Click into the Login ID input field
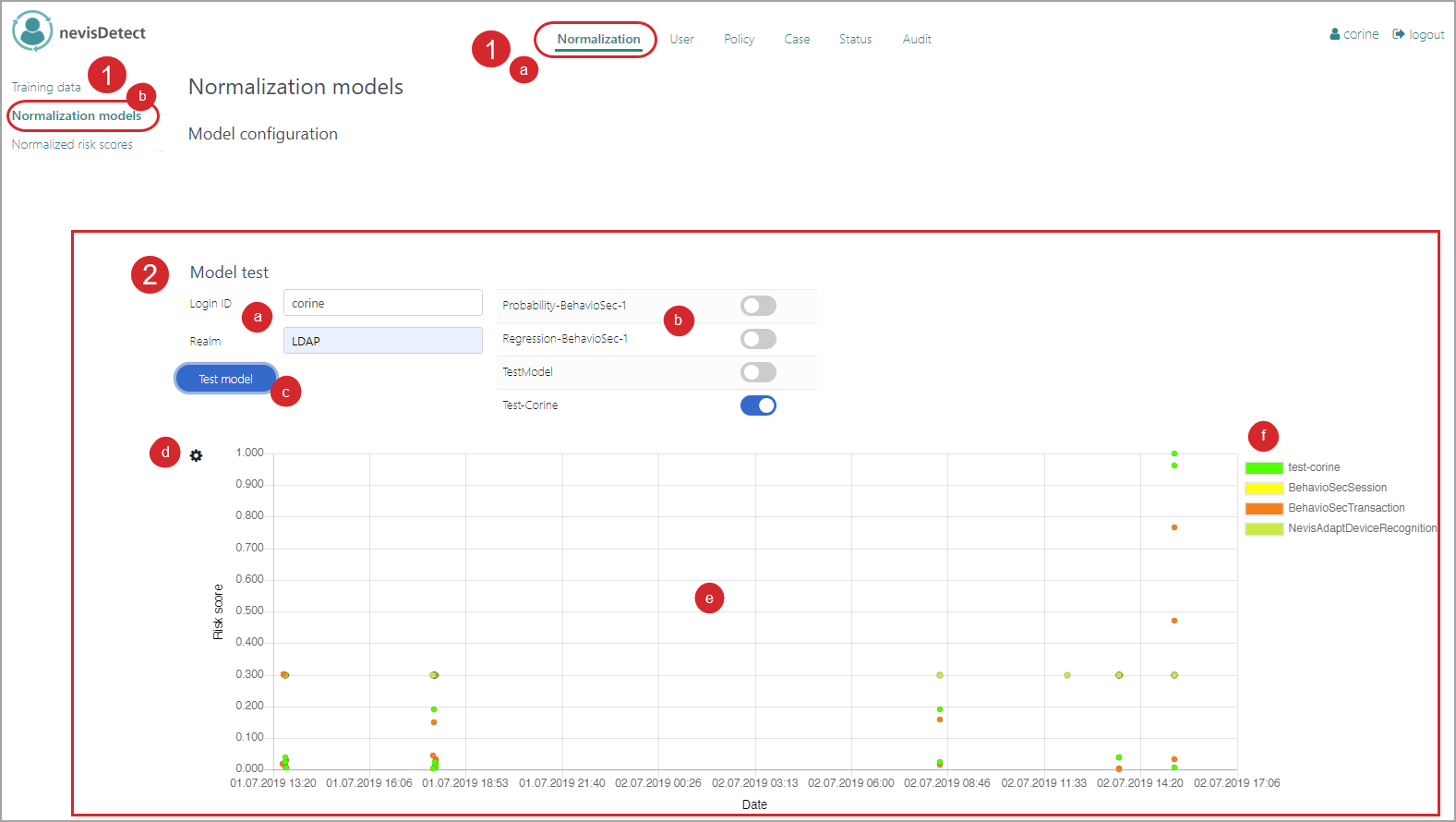1456x822 pixels. (x=382, y=303)
